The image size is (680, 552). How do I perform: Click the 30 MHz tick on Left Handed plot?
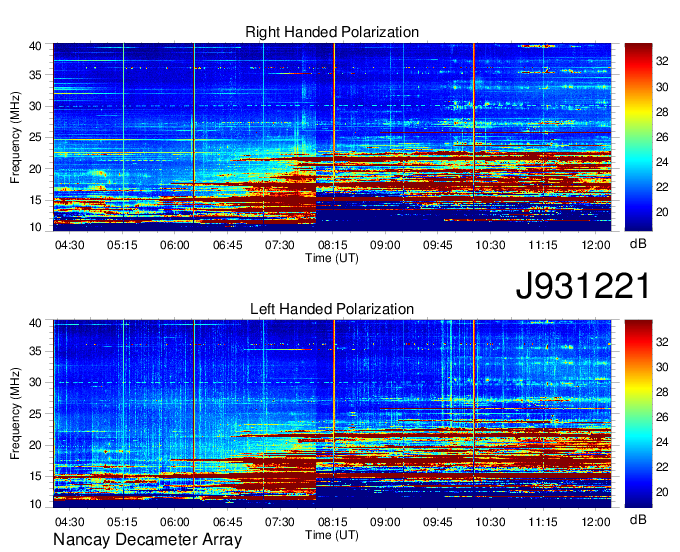pyautogui.click(x=35, y=382)
